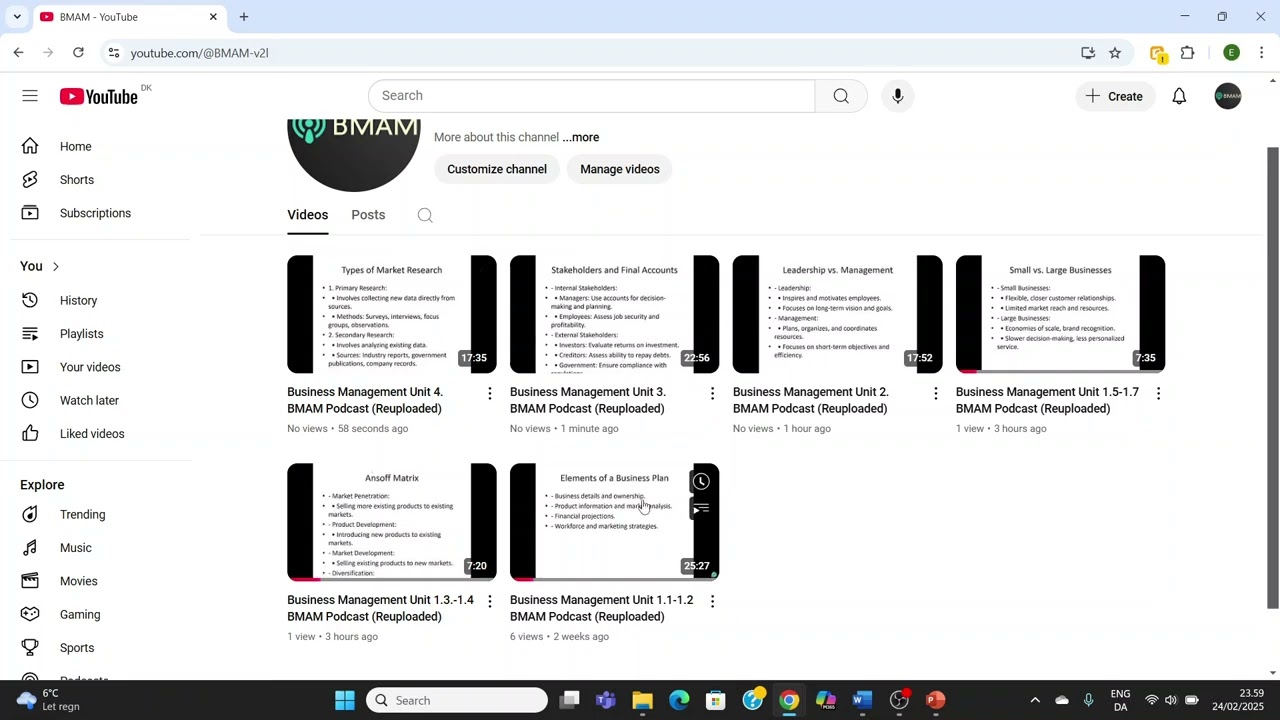Viewport: 1280px width, 720px height.
Task: Select the Videos tab
Action: [307, 215]
